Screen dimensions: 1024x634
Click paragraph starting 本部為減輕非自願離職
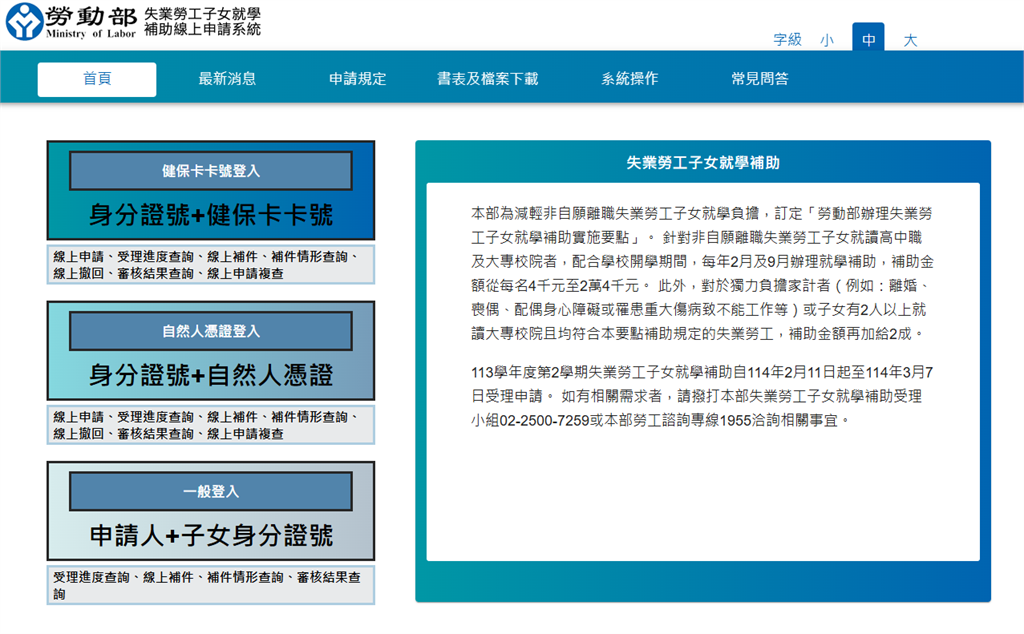point(702,274)
